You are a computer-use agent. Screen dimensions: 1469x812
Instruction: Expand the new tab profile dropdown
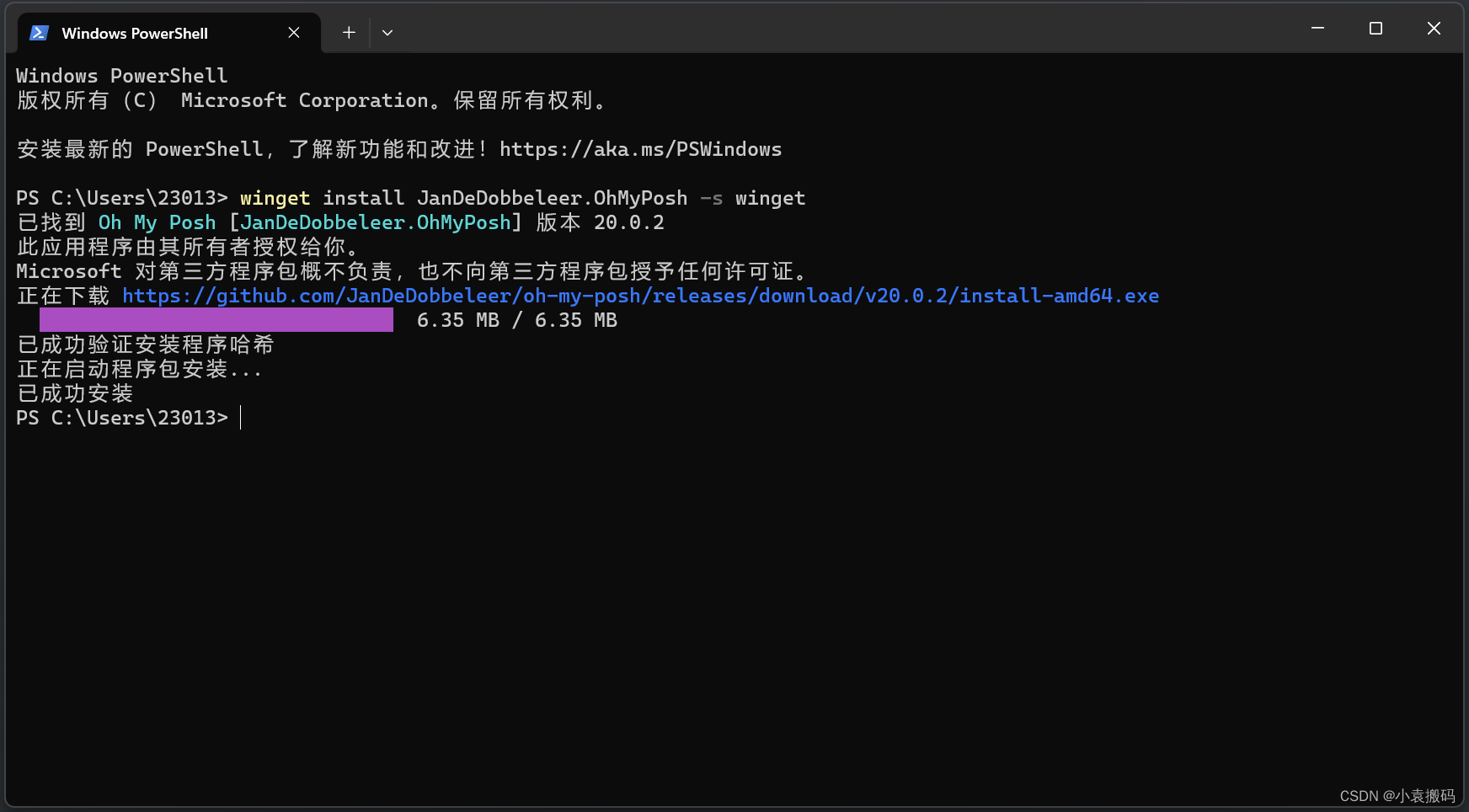point(387,33)
